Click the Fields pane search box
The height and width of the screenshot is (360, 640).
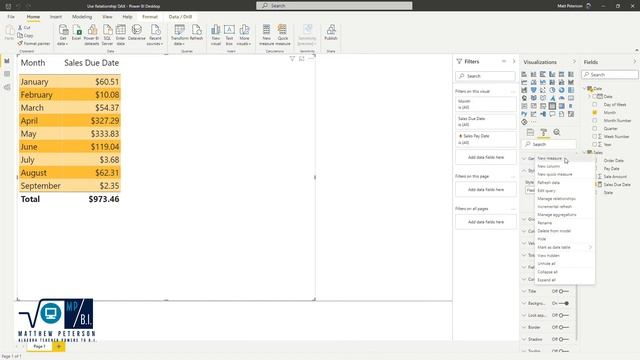point(610,75)
